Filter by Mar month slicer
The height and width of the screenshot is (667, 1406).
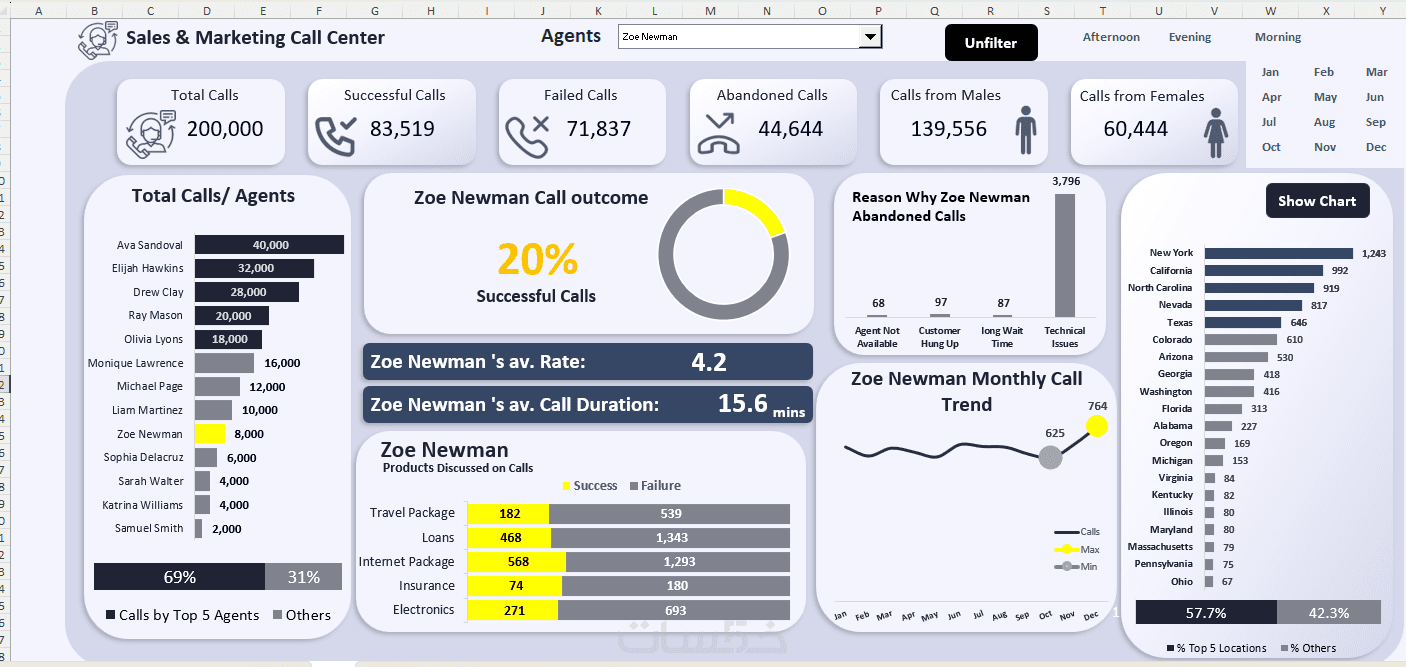(x=1377, y=72)
